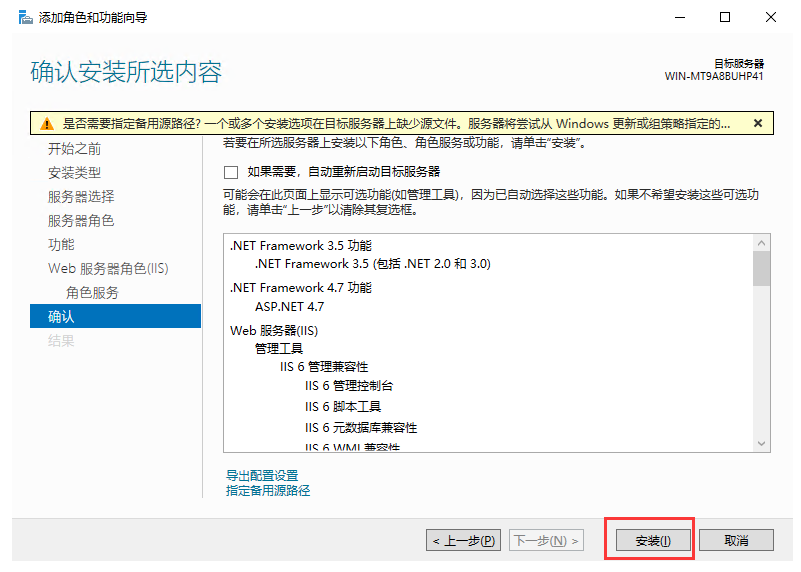Click the yellow warning triangle icon

pos(46,124)
